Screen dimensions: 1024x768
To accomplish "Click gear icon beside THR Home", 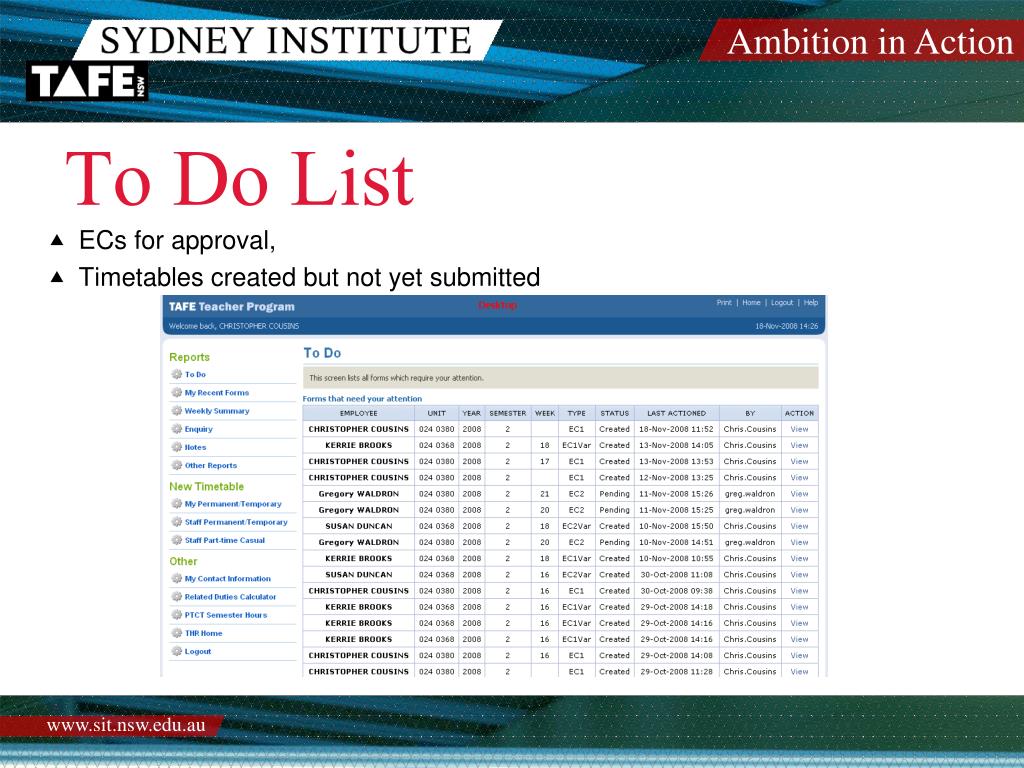I will coord(176,633).
